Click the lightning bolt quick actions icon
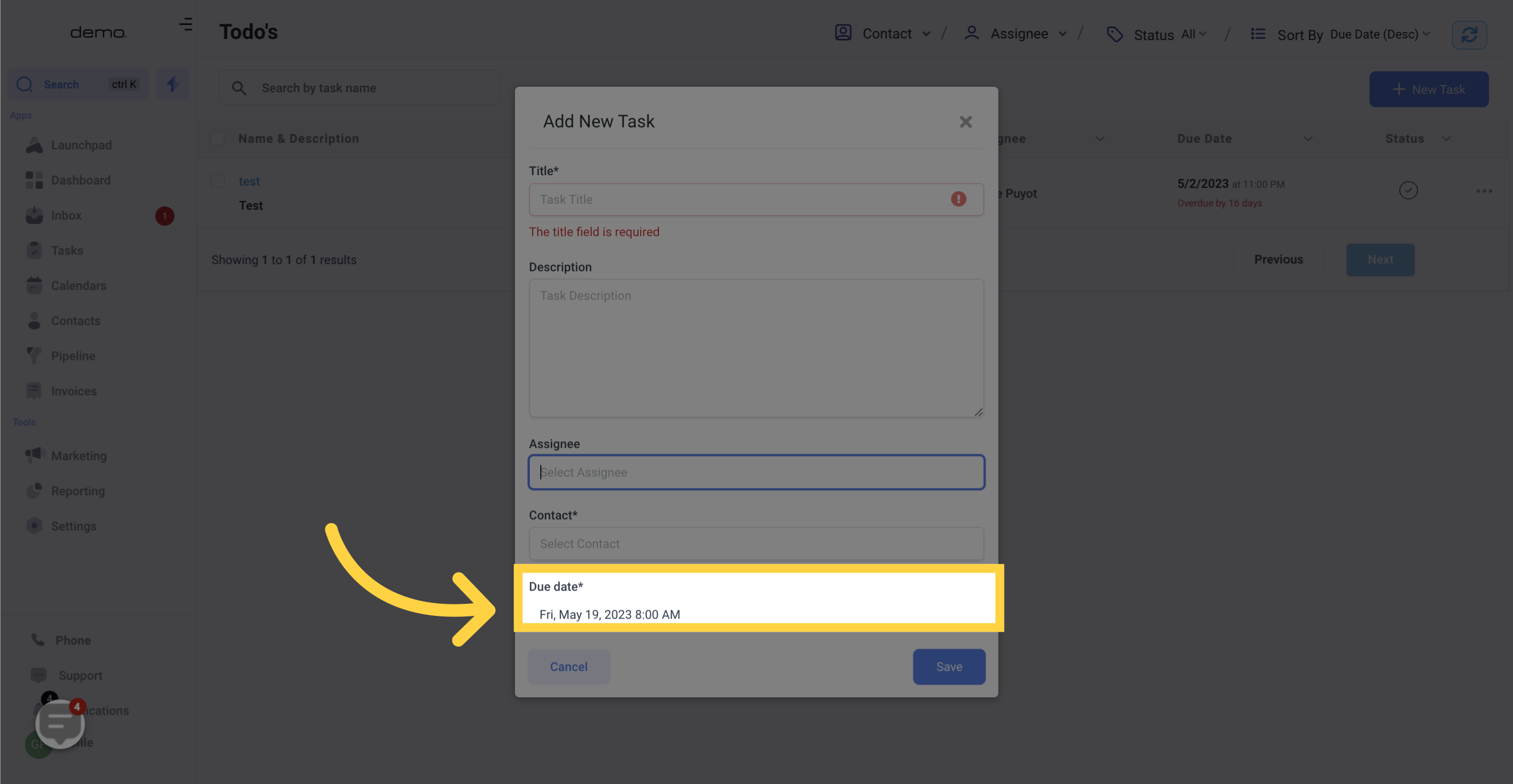 [172, 84]
